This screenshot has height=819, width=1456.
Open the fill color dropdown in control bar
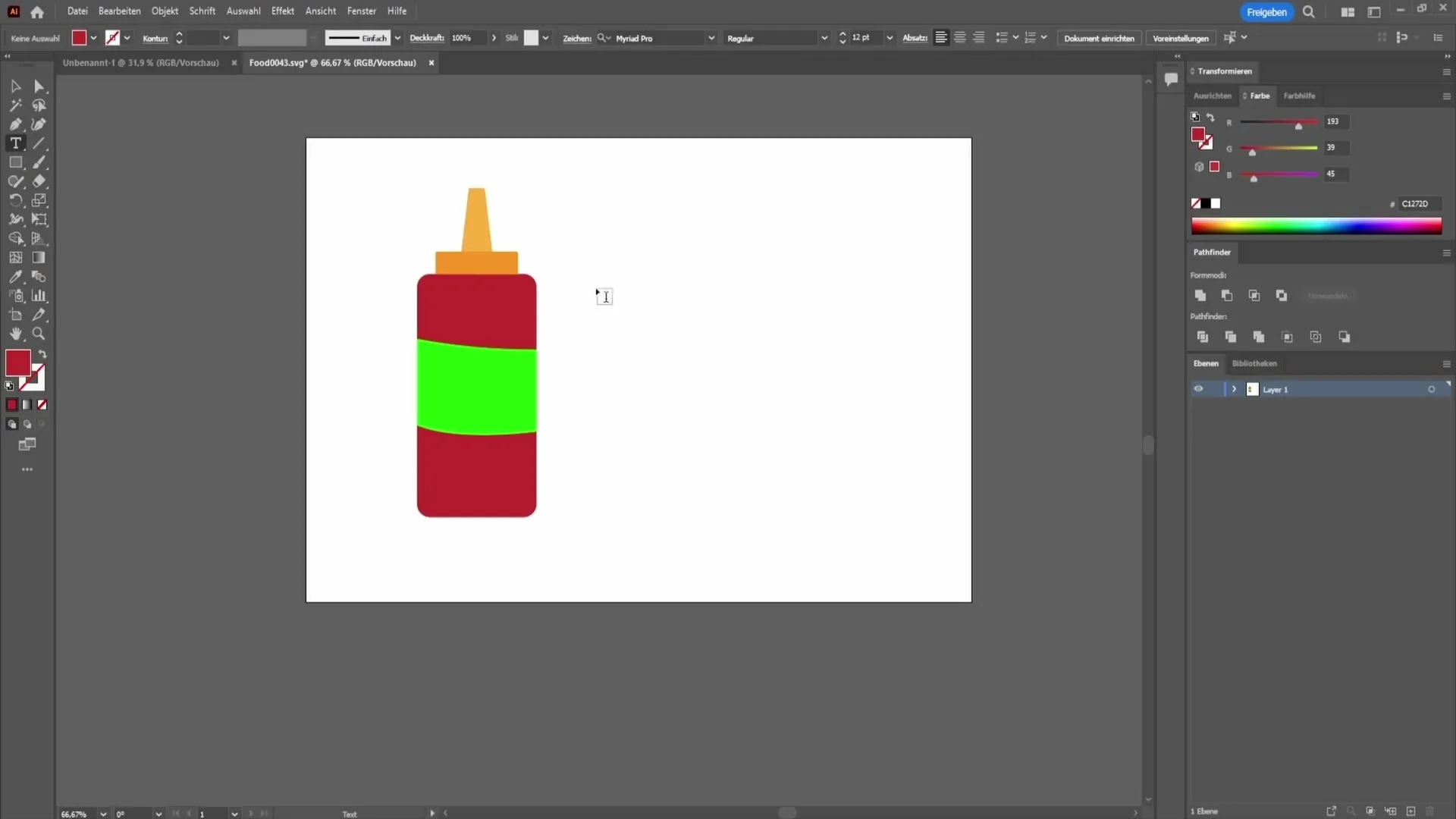click(x=93, y=38)
